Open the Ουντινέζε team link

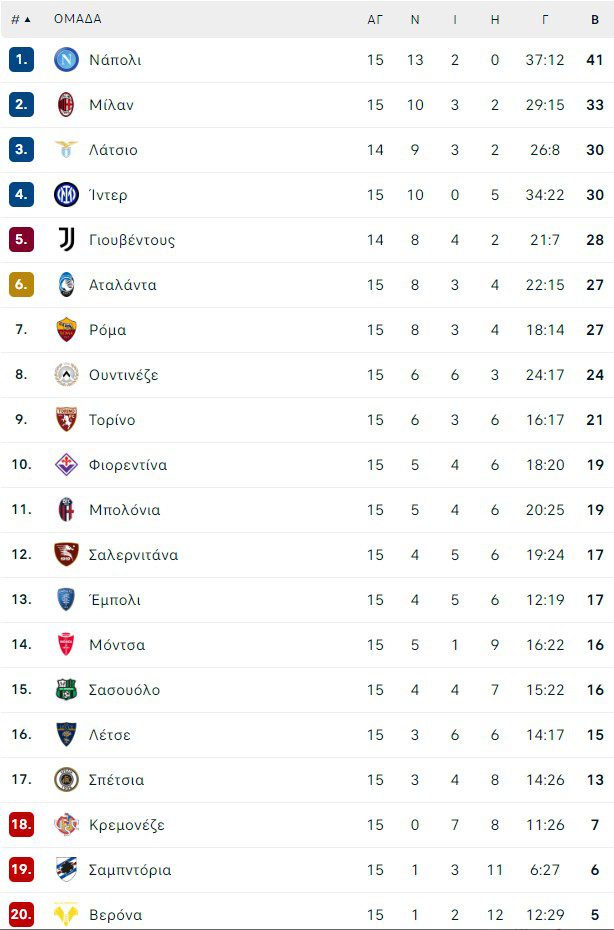coord(123,375)
